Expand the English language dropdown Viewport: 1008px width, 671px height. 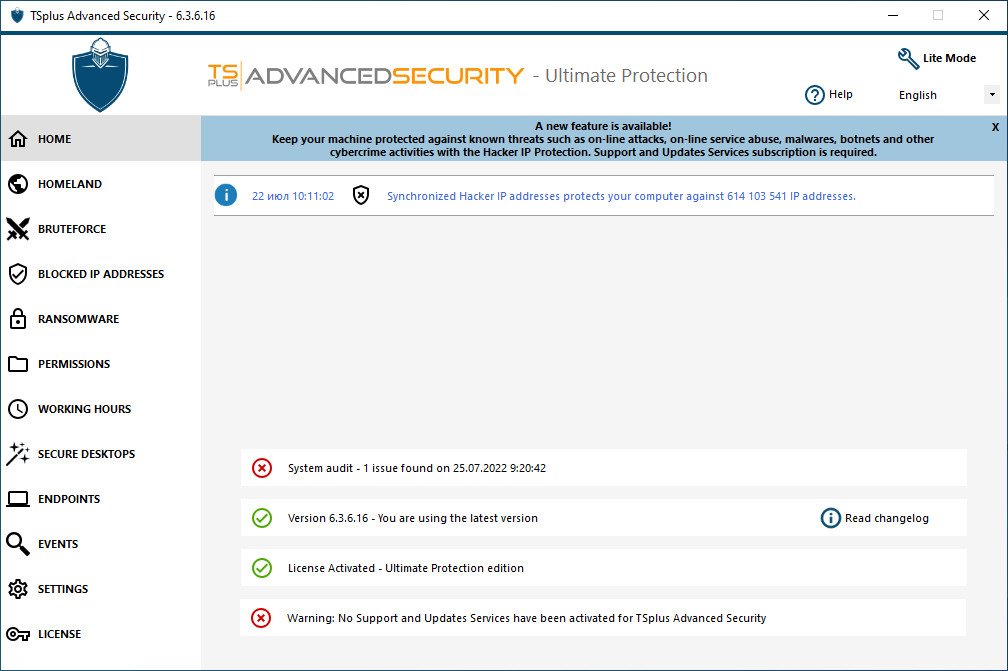[991, 95]
